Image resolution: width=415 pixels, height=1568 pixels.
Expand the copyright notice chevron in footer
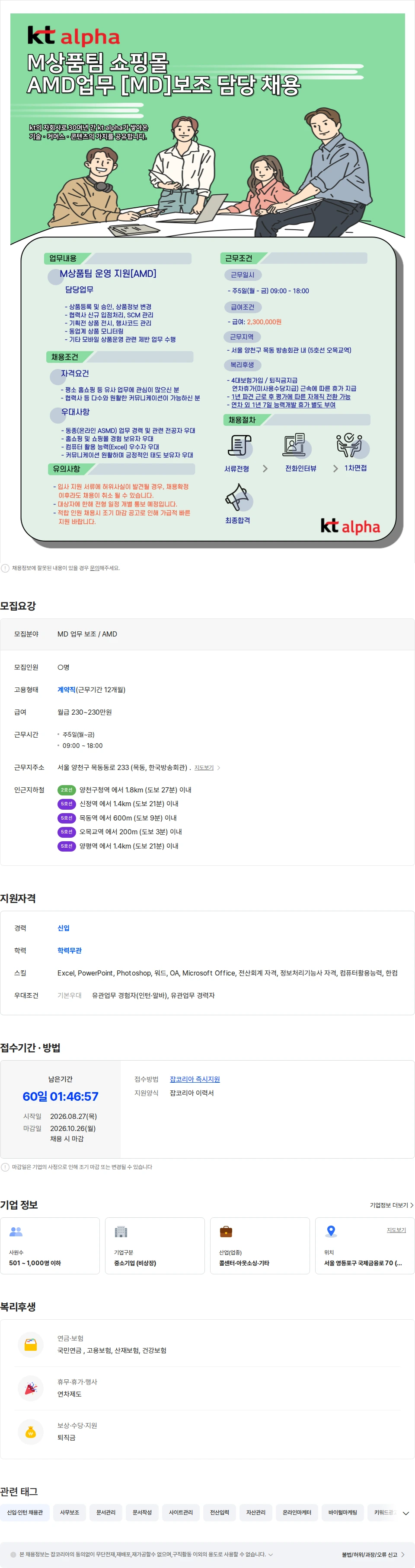pos(271,1554)
